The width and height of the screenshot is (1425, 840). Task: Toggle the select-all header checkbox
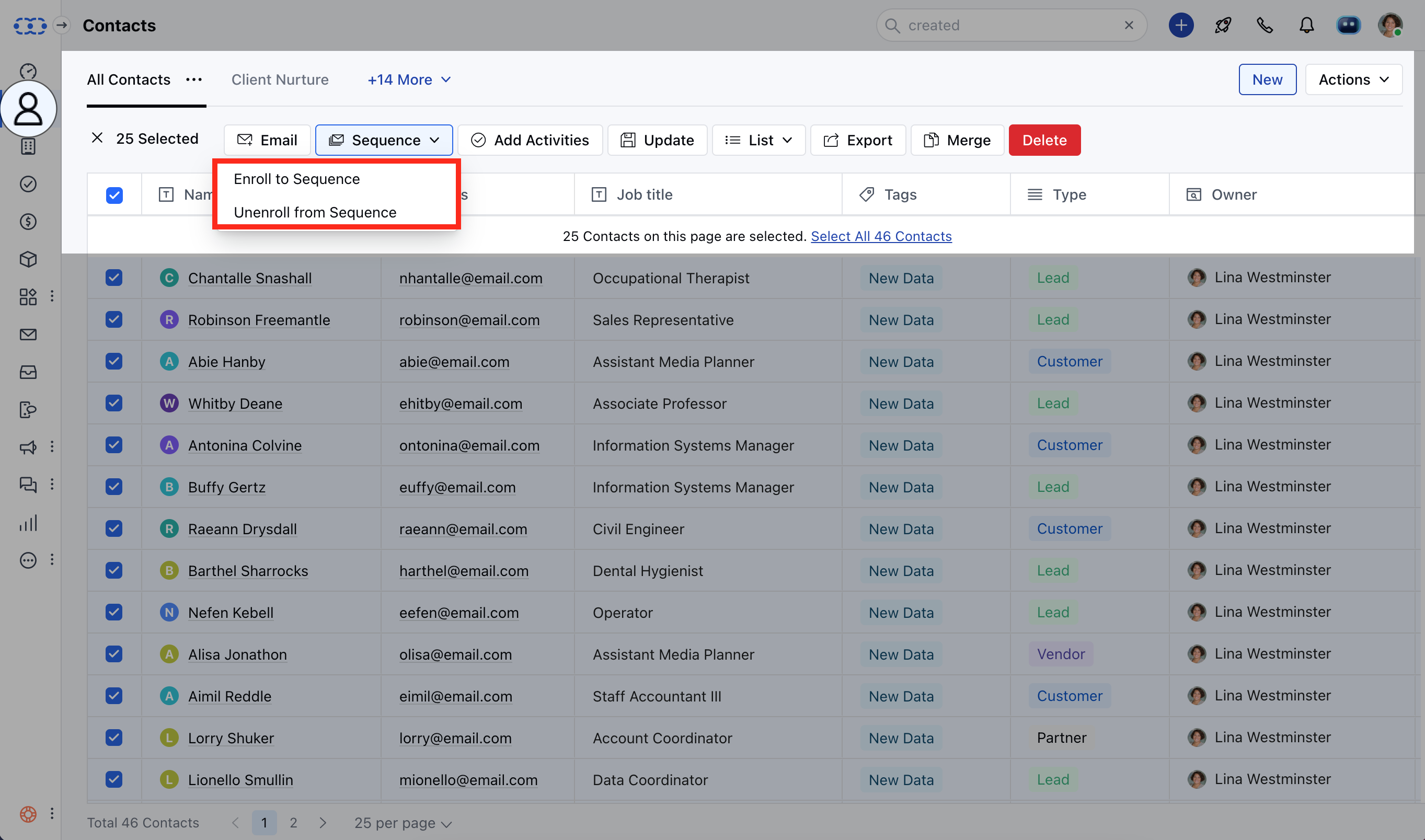(114, 195)
